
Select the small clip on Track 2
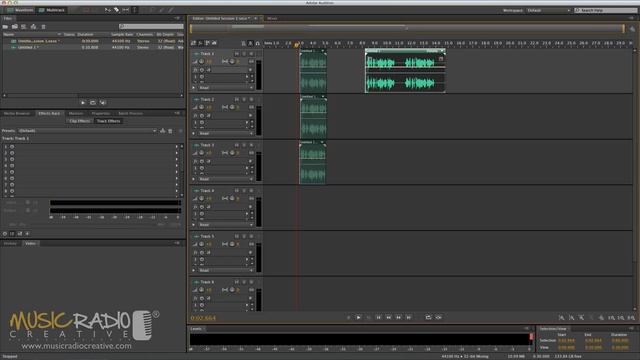tap(313, 118)
